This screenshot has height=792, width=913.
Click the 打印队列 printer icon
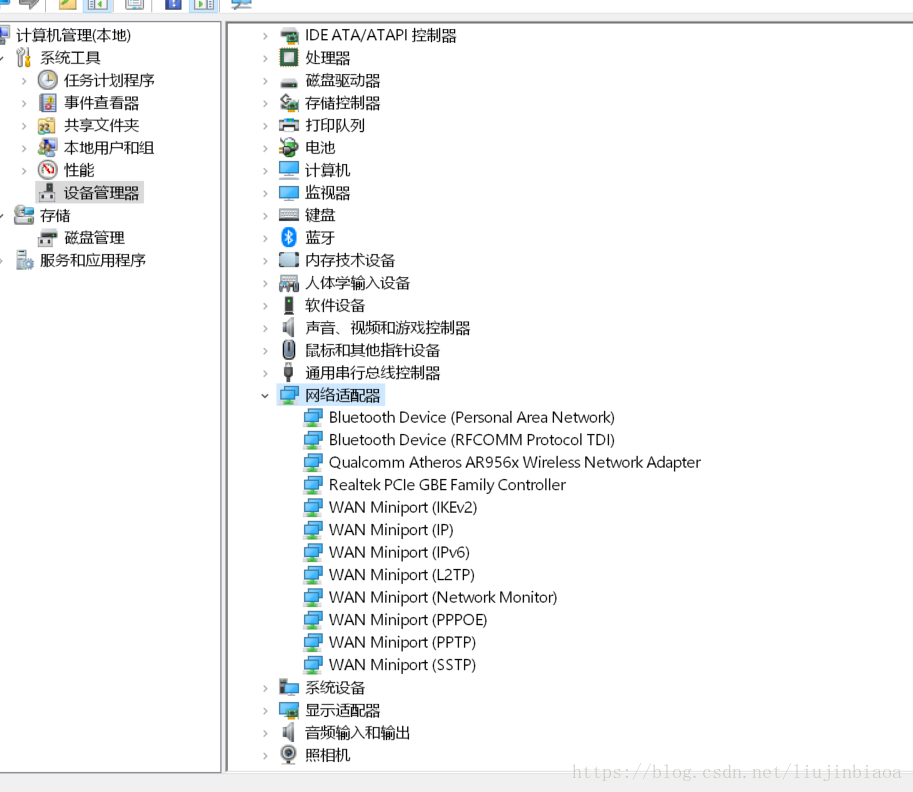(x=289, y=125)
